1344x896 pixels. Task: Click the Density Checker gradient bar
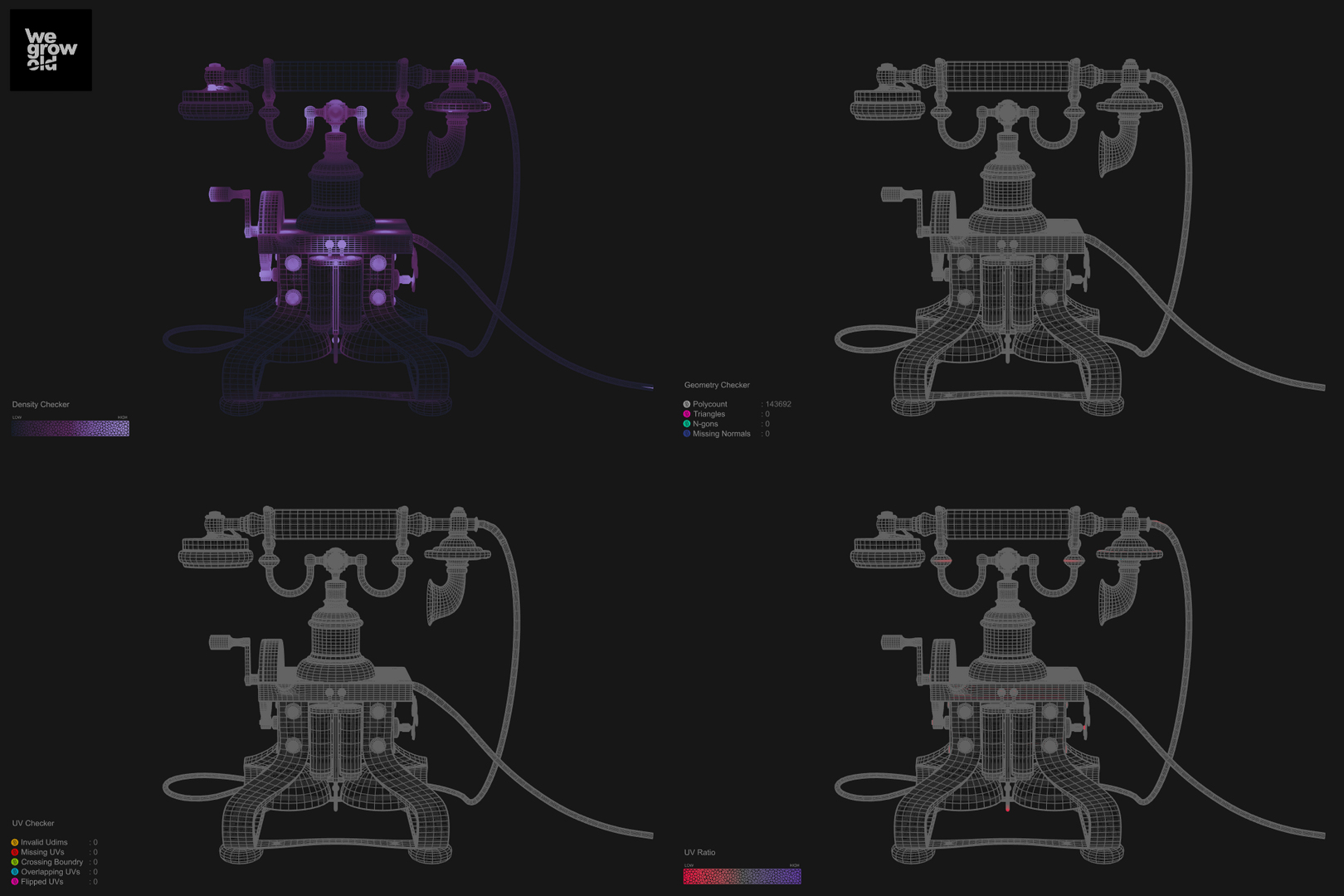[x=71, y=428]
